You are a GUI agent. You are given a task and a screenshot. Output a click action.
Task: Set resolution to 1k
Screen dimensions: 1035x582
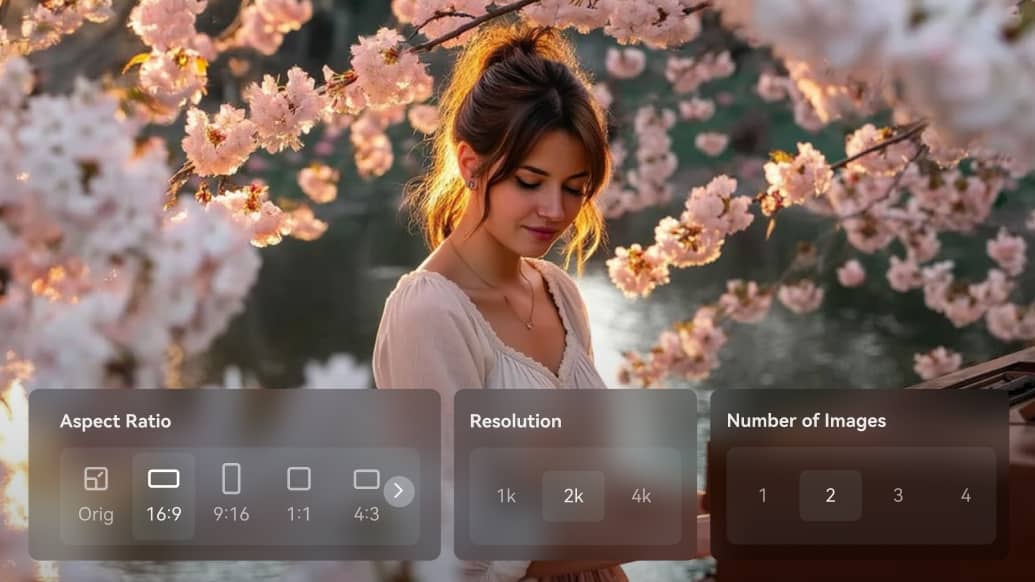[x=506, y=496]
